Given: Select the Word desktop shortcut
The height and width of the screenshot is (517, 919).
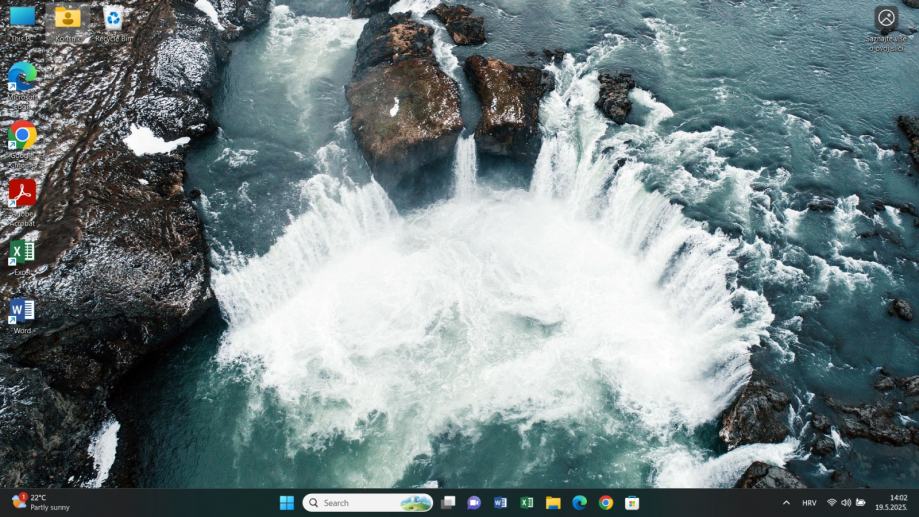Looking at the screenshot, I should tap(22, 311).
